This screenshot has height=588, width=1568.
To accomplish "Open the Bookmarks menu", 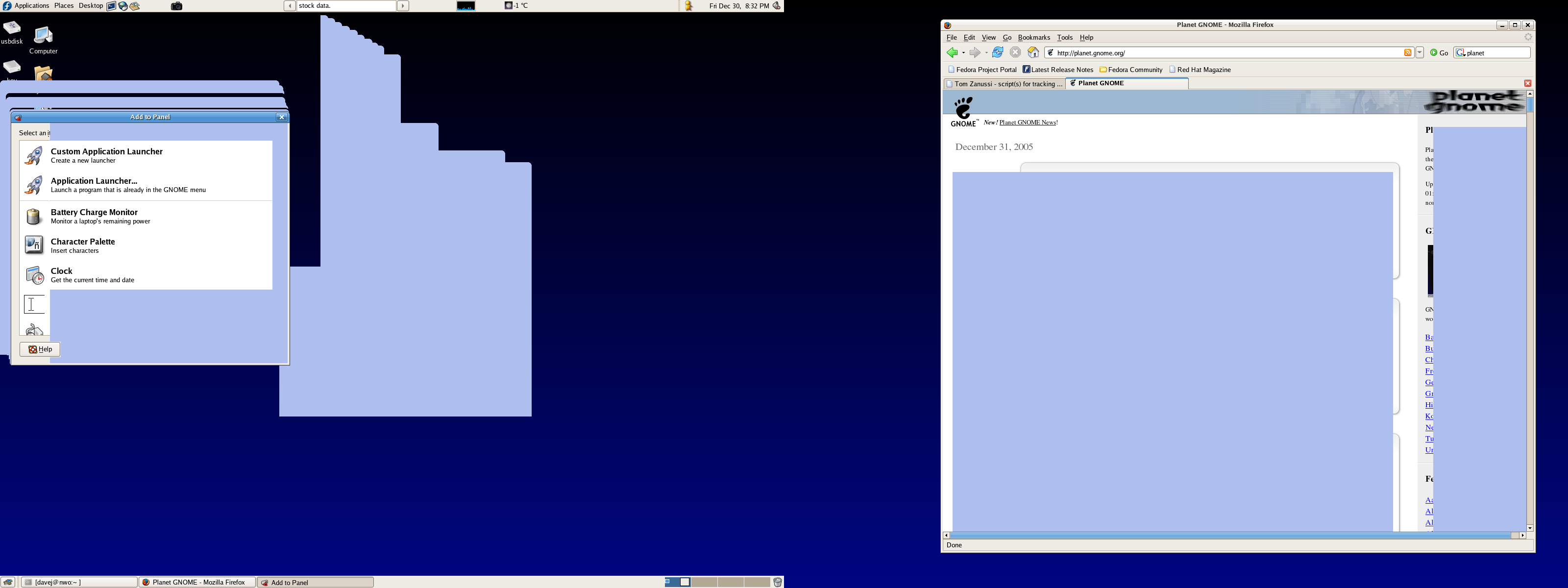I will tap(1033, 38).
